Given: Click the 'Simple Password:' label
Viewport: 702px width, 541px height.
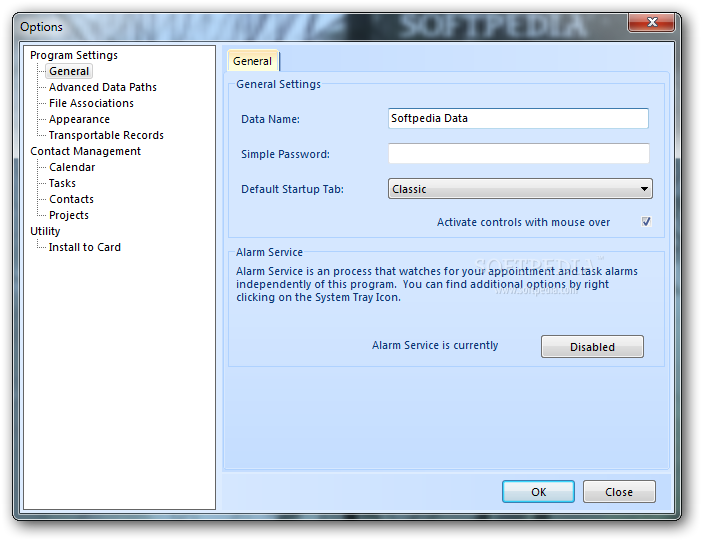Looking at the screenshot, I should coord(285,154).
